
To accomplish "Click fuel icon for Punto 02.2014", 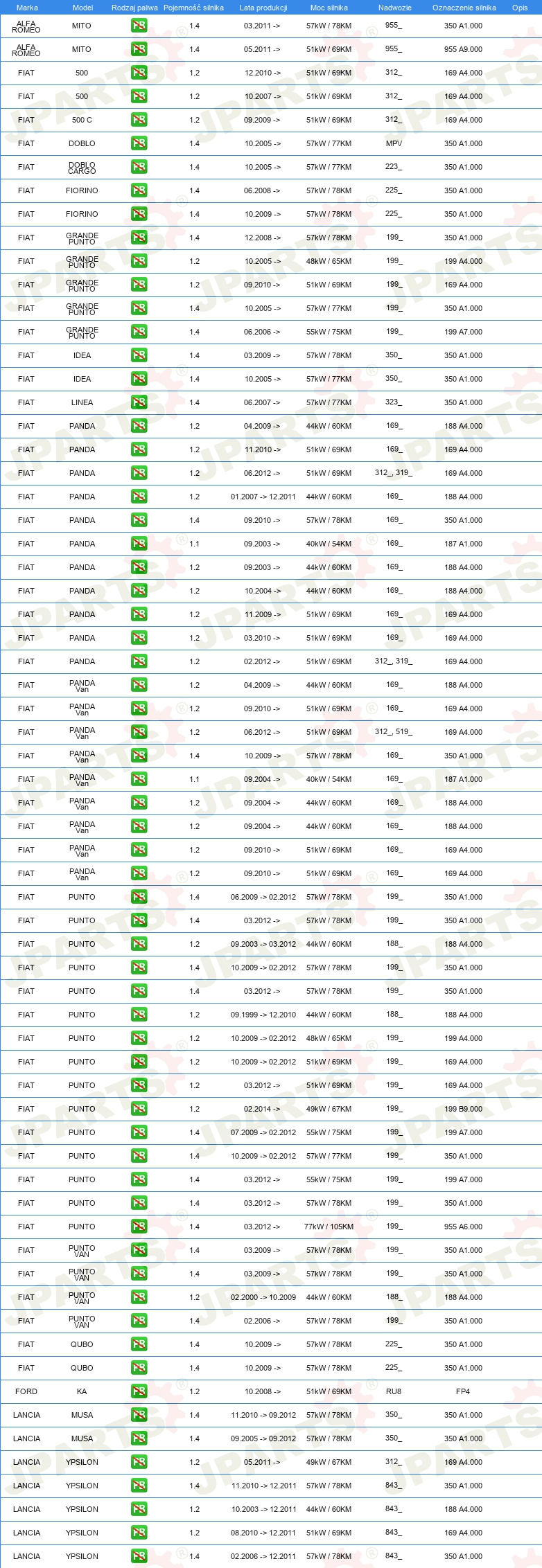I will tap(139, 1109).
